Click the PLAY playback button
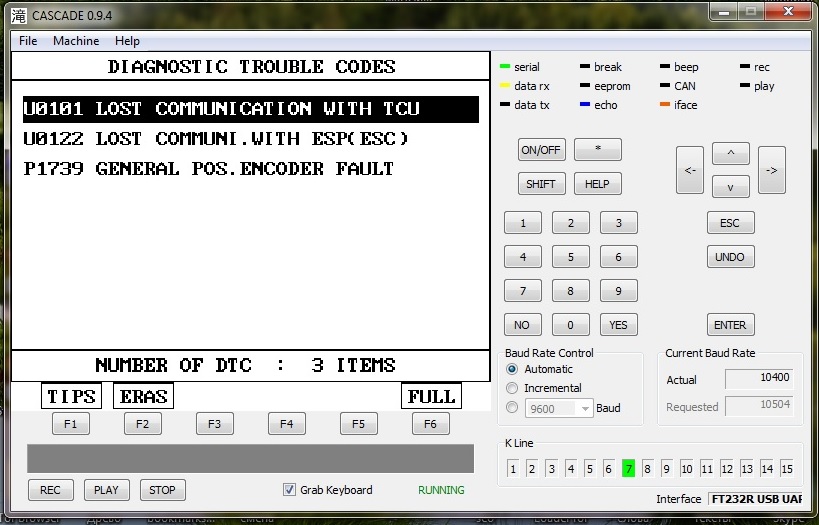Image resolution: width=819 pixels, height=525 pixels. click(x=106, y=490)
